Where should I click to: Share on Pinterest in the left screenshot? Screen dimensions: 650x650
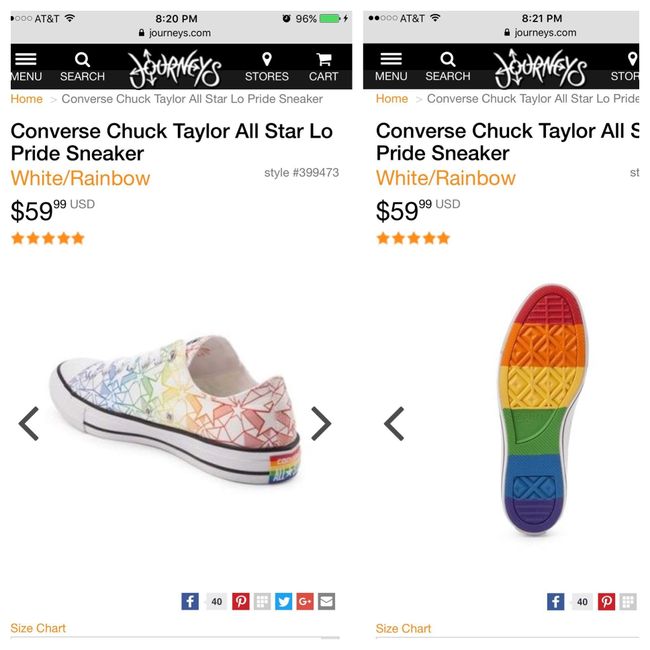tap(241, 601)
